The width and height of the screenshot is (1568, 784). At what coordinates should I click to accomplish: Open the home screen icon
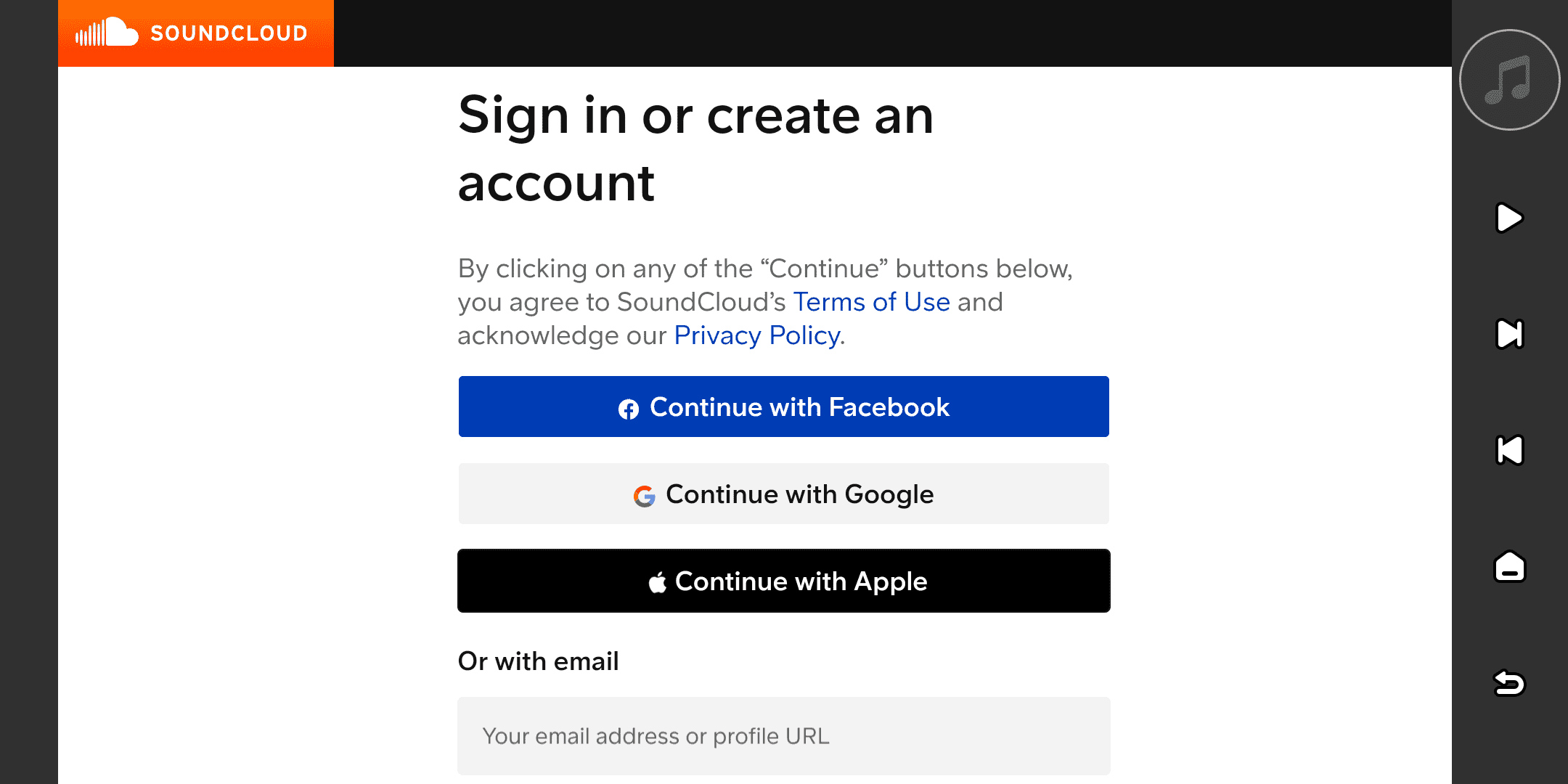coord(1509,567)
